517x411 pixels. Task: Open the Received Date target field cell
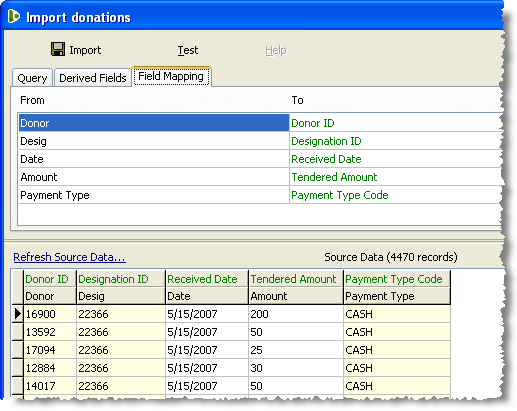(x=396, y=159)
